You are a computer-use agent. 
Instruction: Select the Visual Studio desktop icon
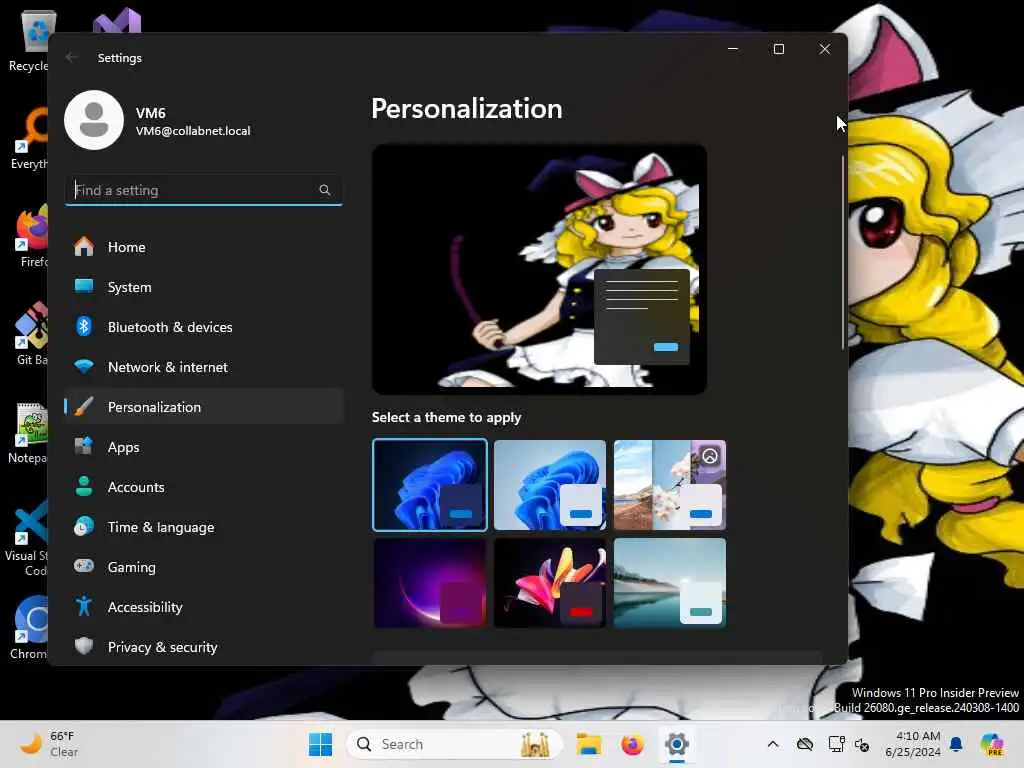(x=117, y=21)
